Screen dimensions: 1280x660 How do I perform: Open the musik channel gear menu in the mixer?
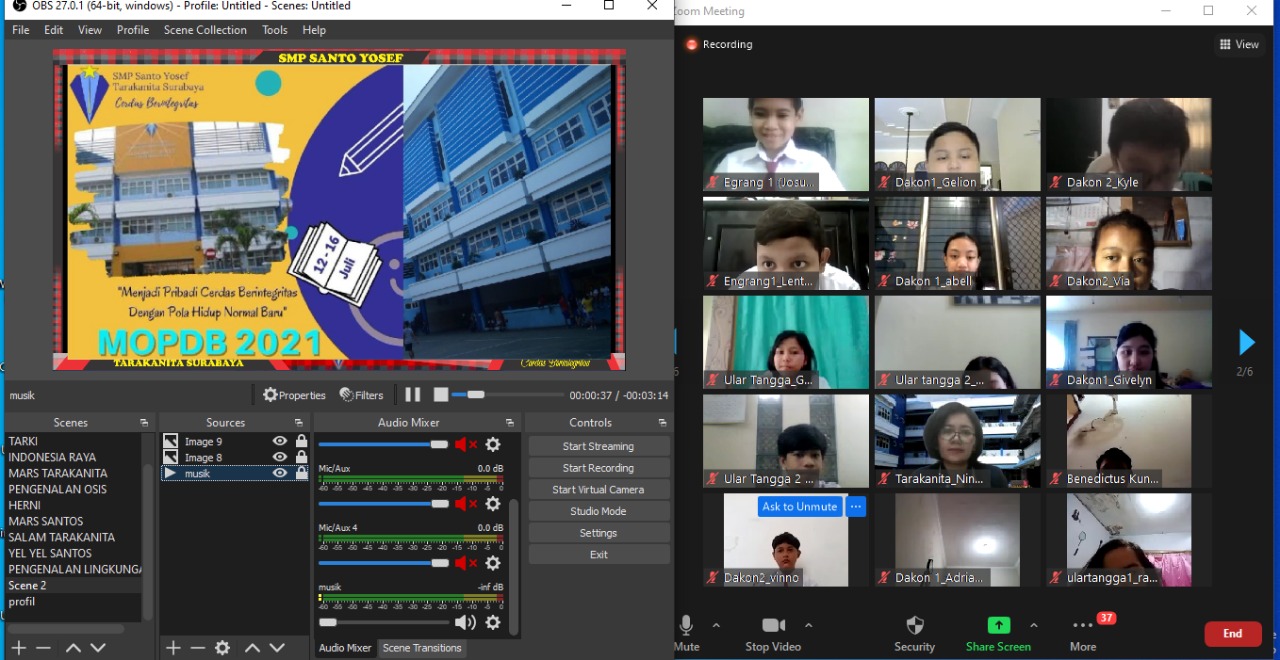493,622
